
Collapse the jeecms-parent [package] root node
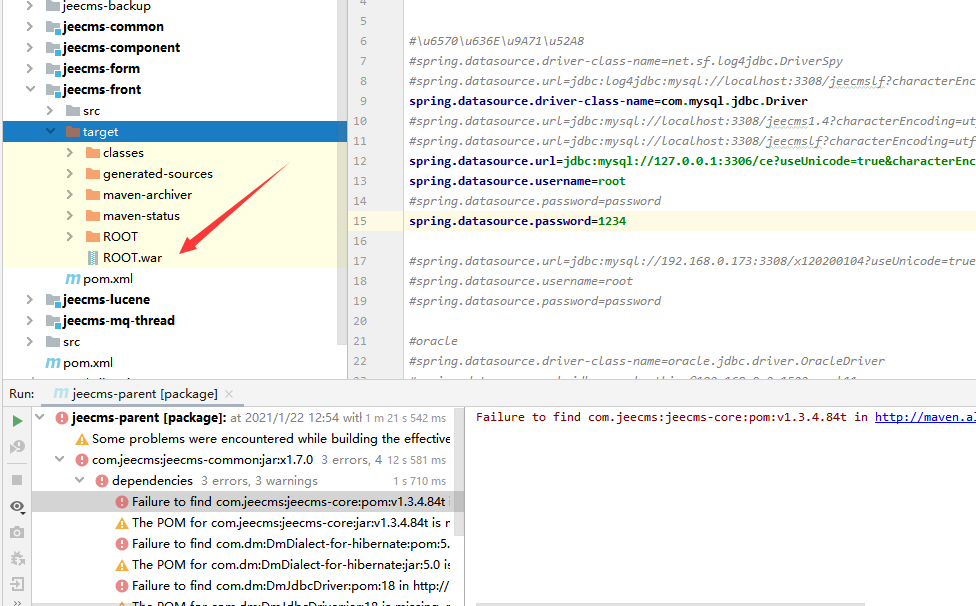[41, 418]
